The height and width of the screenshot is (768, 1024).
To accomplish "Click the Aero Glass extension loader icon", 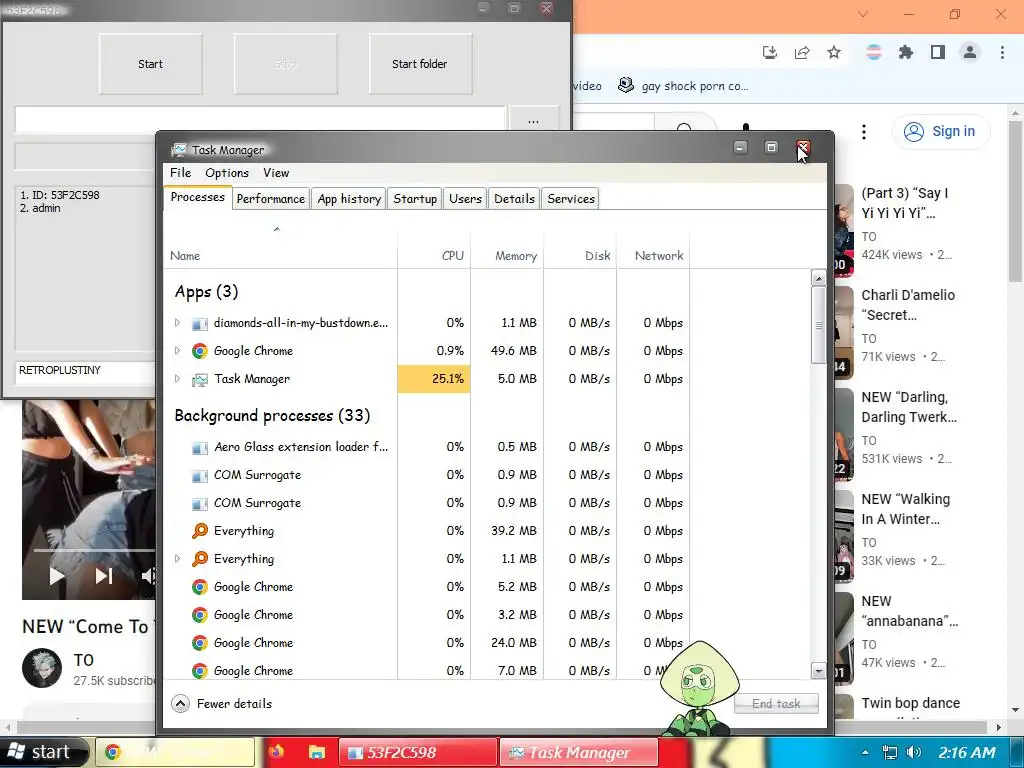I will click(x=200, y=447).
